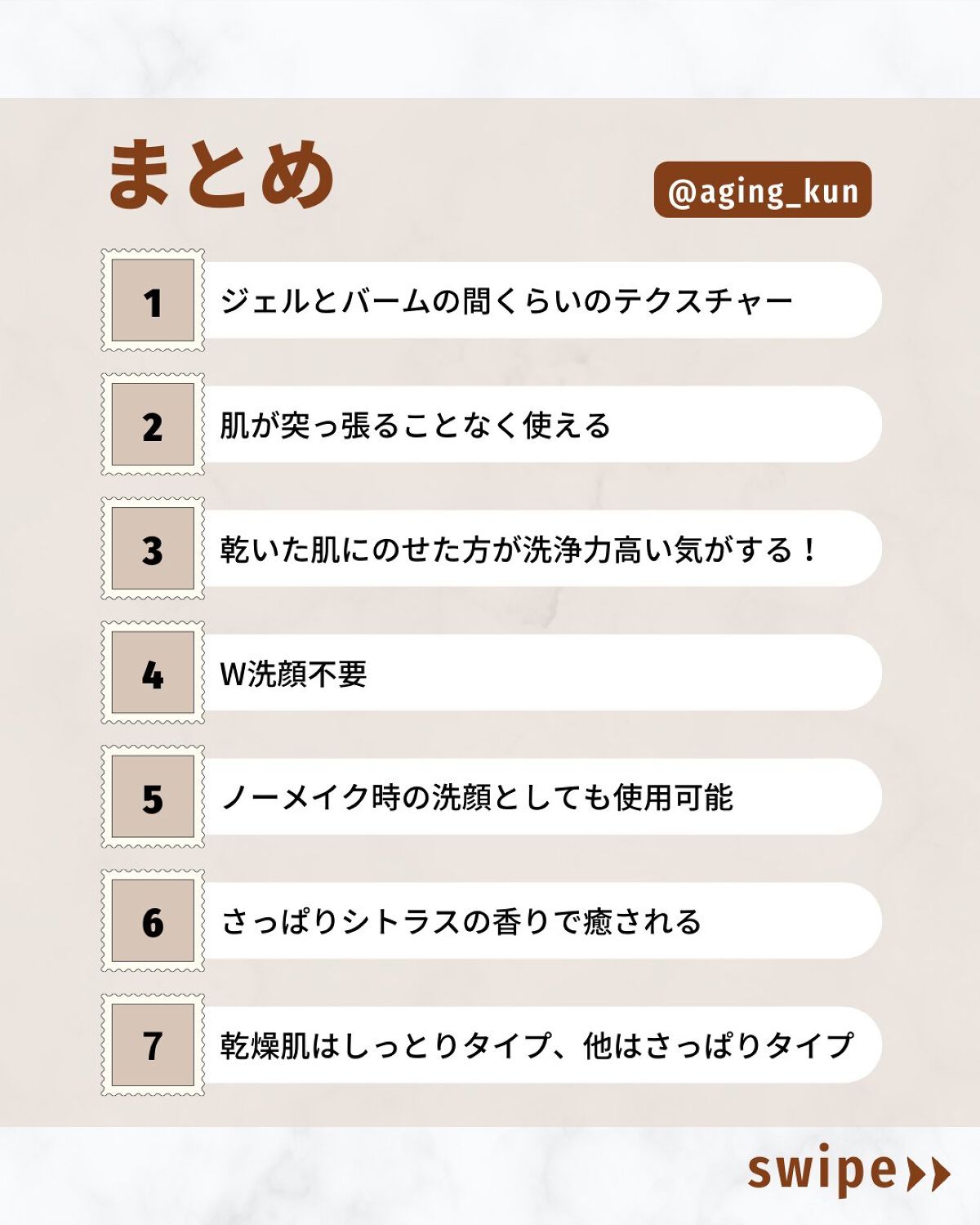Click the double arrow next to swipe

tap(929, 1174)
